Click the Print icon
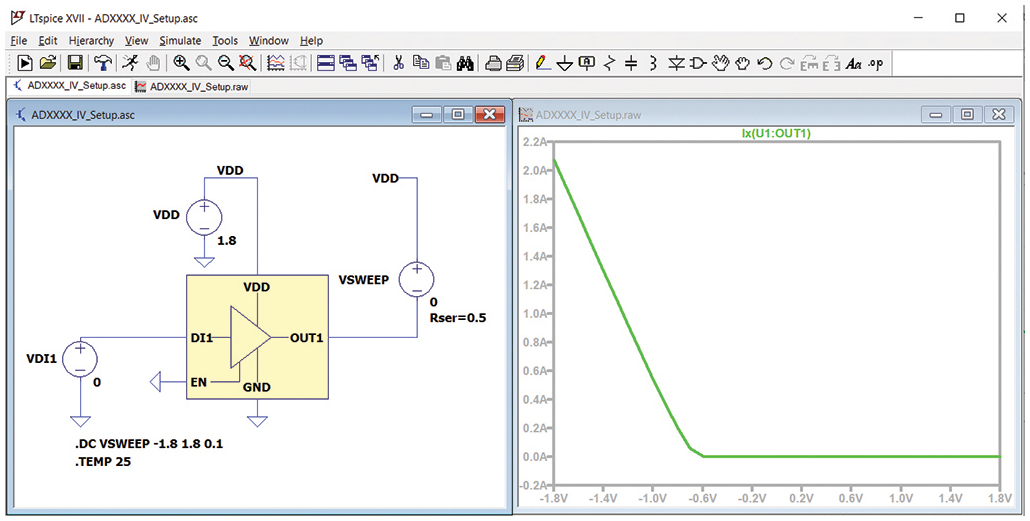The width and height of the screenshot is (1030, 521). pos(494,63)
